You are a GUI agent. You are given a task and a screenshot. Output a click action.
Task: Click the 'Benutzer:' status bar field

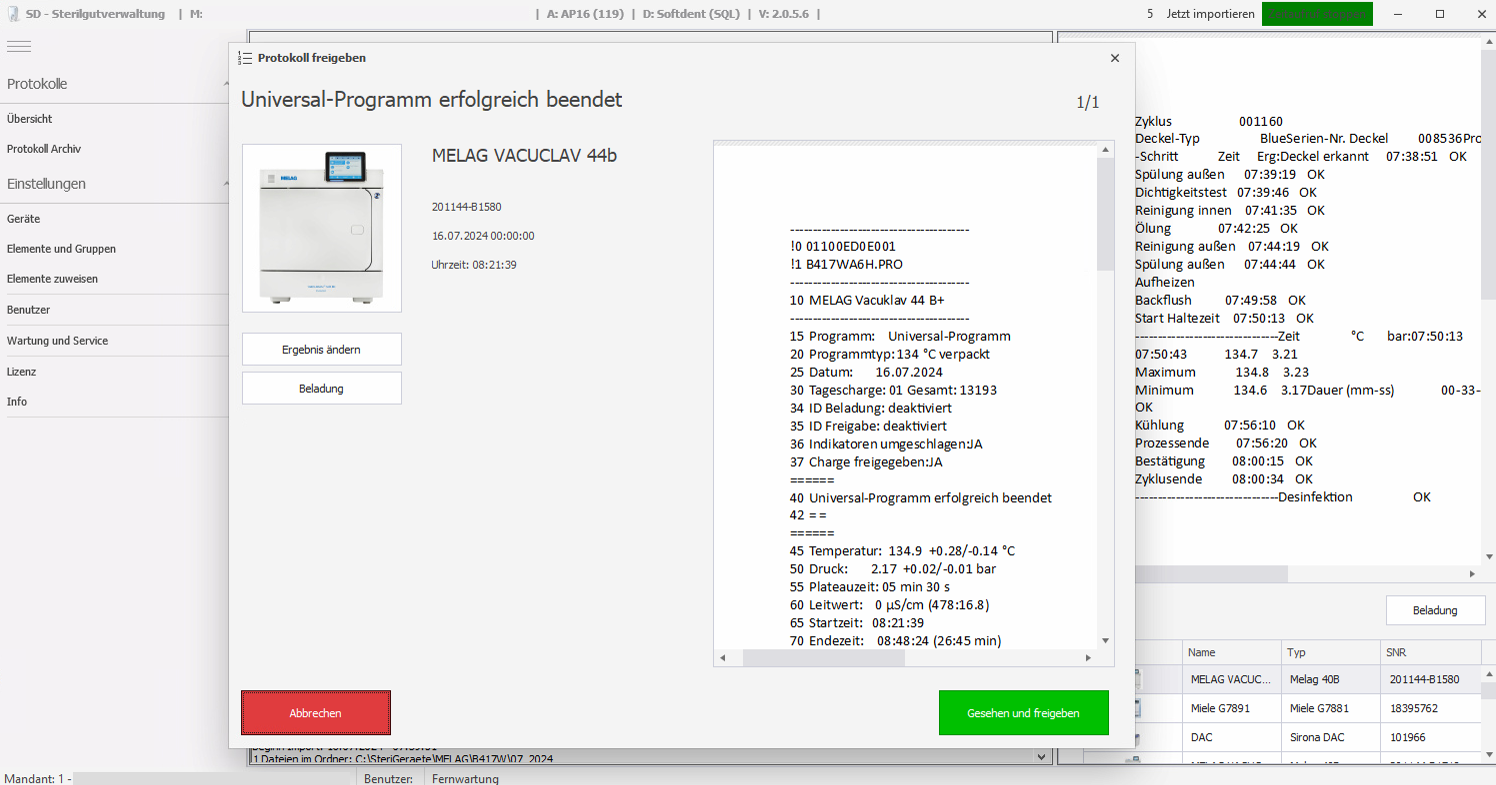pyautogui.click(x=389, y=778)
